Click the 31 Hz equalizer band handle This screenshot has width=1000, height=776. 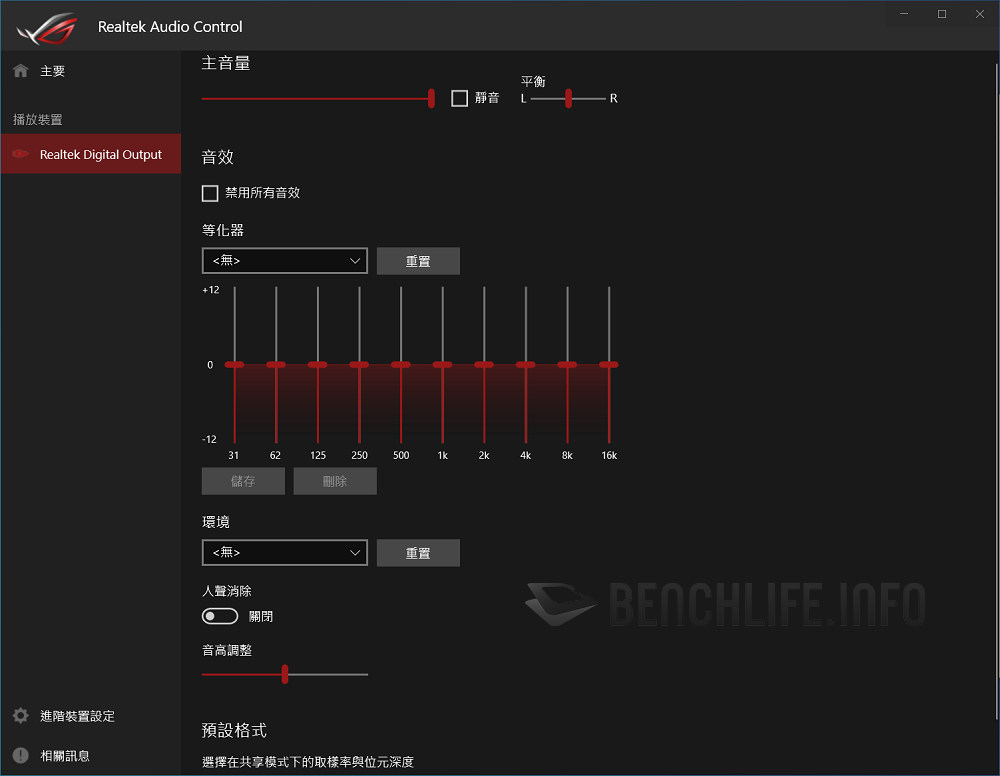[x=235, y=365]
